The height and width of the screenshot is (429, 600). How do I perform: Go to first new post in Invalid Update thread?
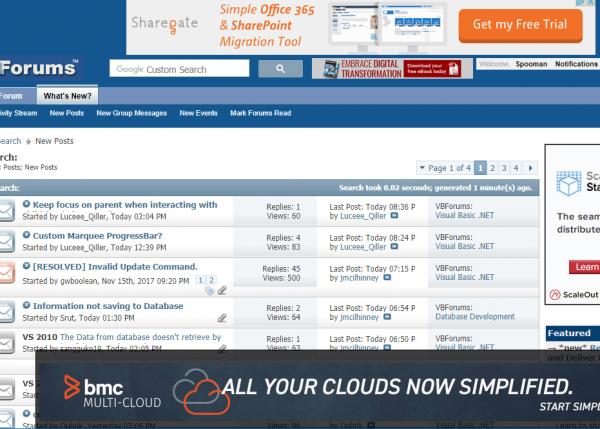(26, 266)
